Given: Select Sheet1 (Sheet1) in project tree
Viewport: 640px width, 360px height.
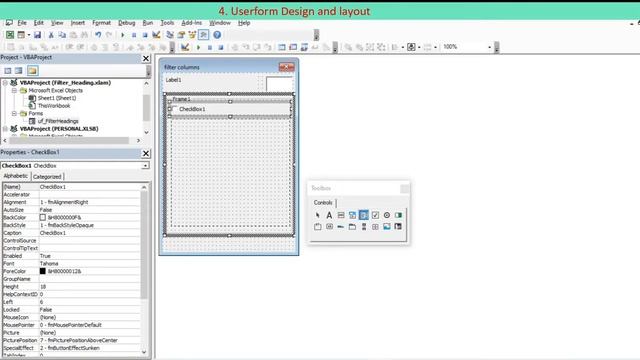Looking at the screenshot, I should (57, 98).
